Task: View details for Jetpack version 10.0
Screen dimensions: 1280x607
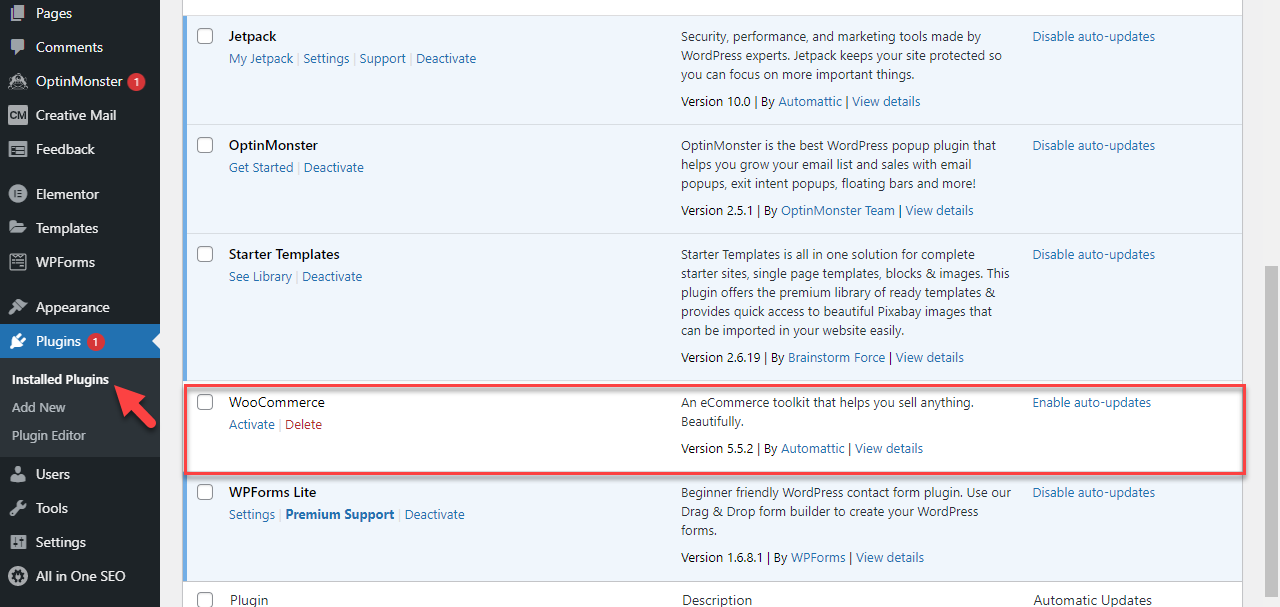Action: click(x=886, y=101)
